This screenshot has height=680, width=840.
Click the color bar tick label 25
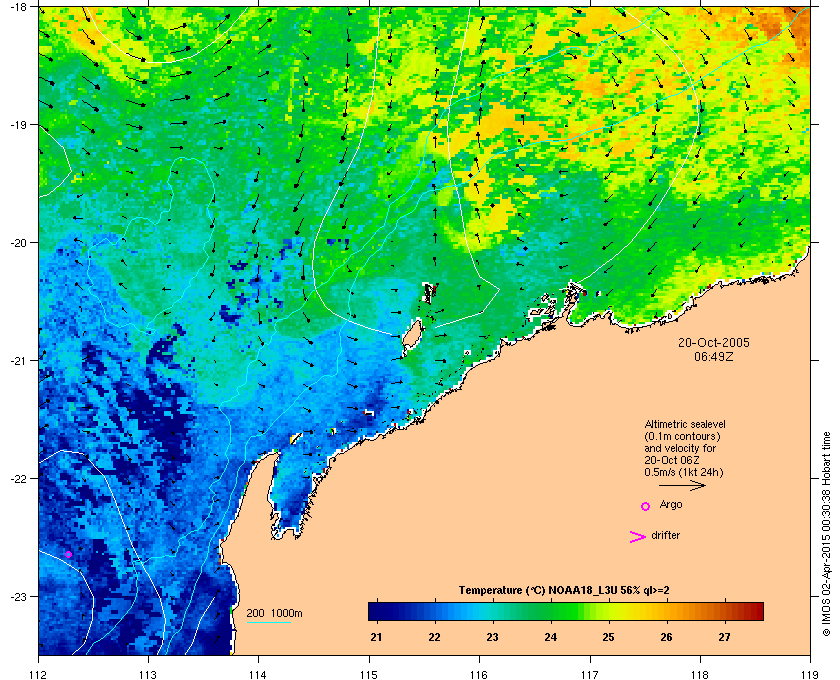(x=608, y=637)
